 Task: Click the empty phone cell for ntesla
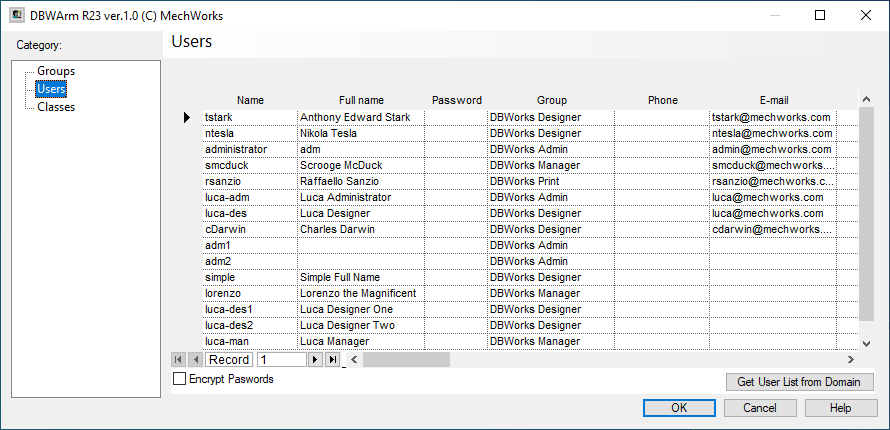[x=662, y=133]
